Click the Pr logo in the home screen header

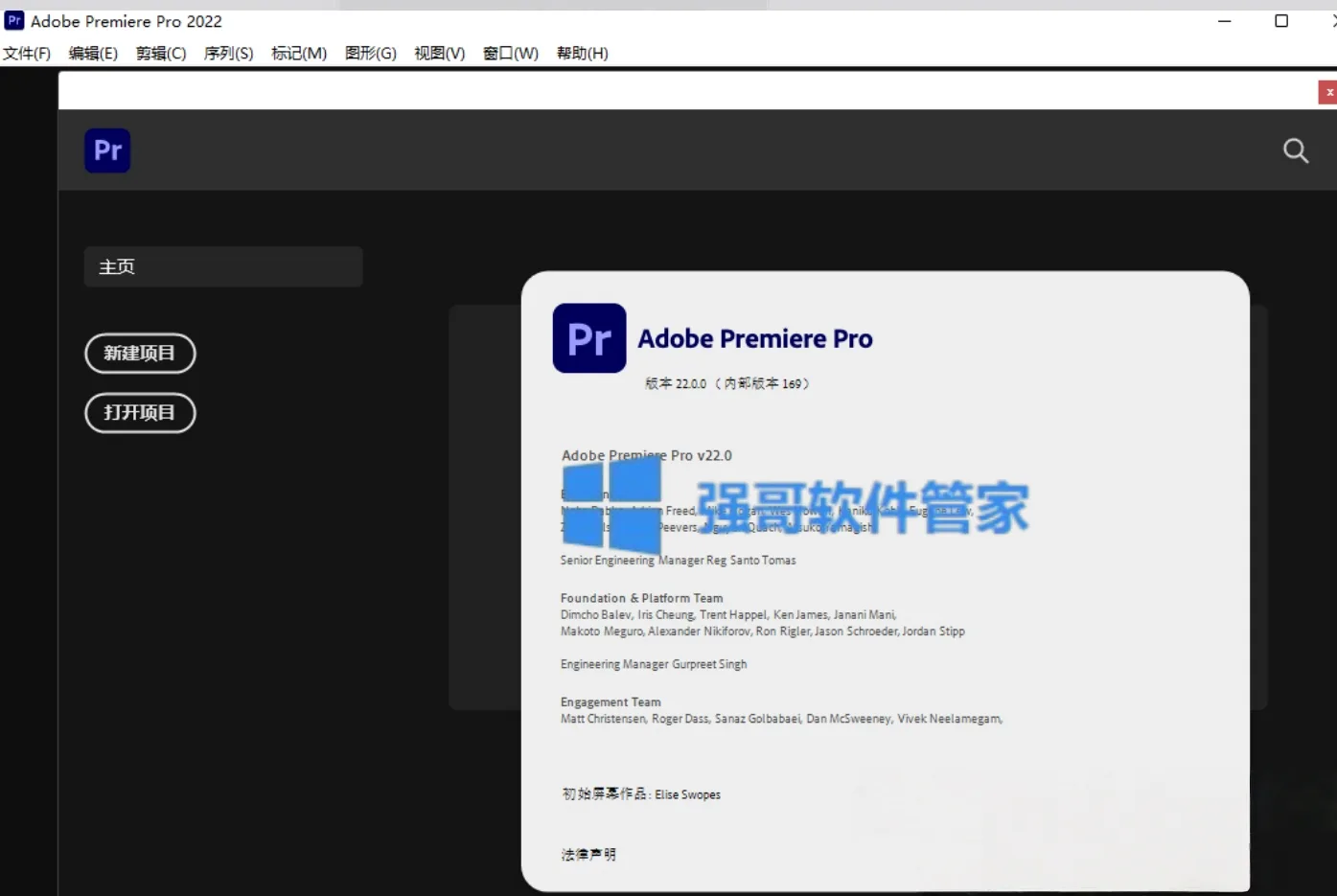tap(107, 150)
